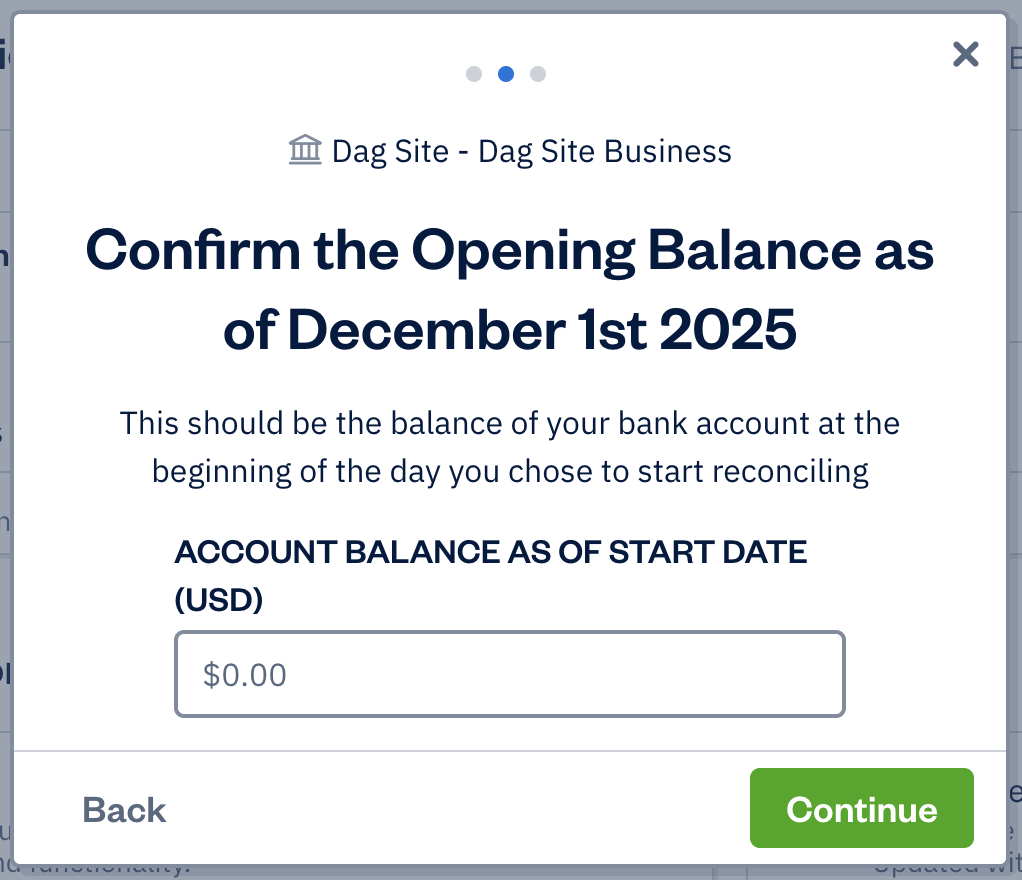
Task: Click the Dag Site Business account label
Action: click(x=604, y=151)
